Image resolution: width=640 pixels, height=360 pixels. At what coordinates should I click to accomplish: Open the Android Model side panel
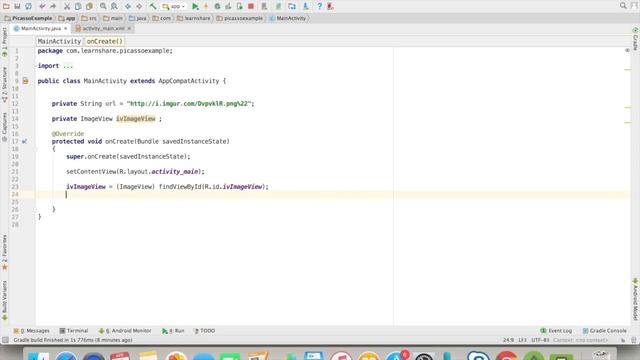click(635, 299)
